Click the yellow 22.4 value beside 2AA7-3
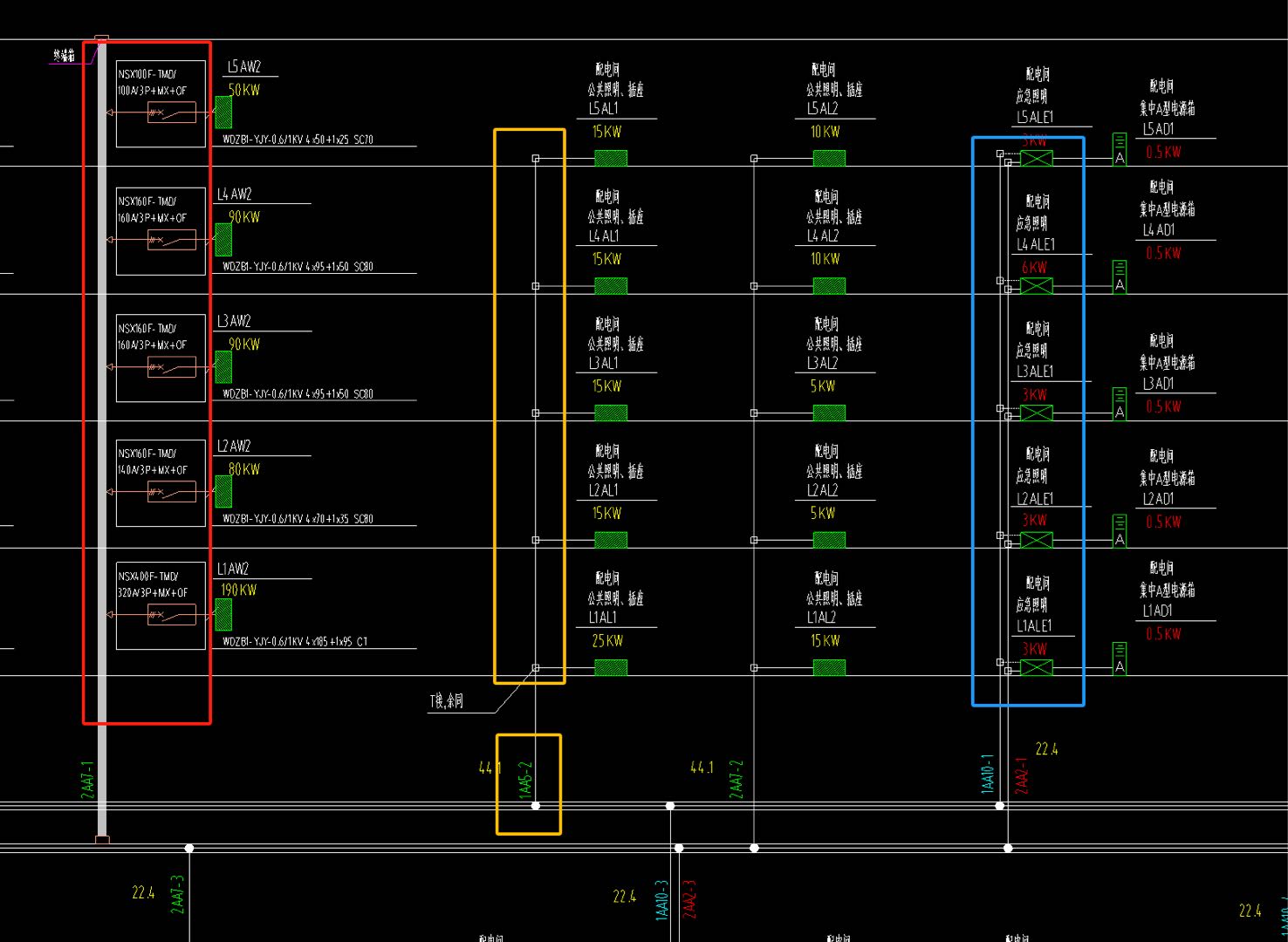 click(x=143, y=892)
